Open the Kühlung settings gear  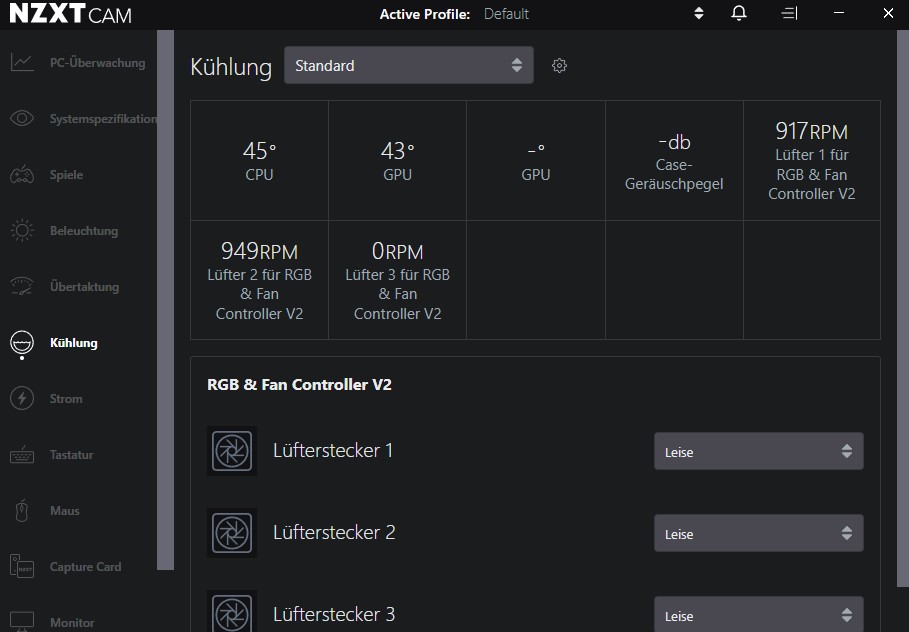559,65
